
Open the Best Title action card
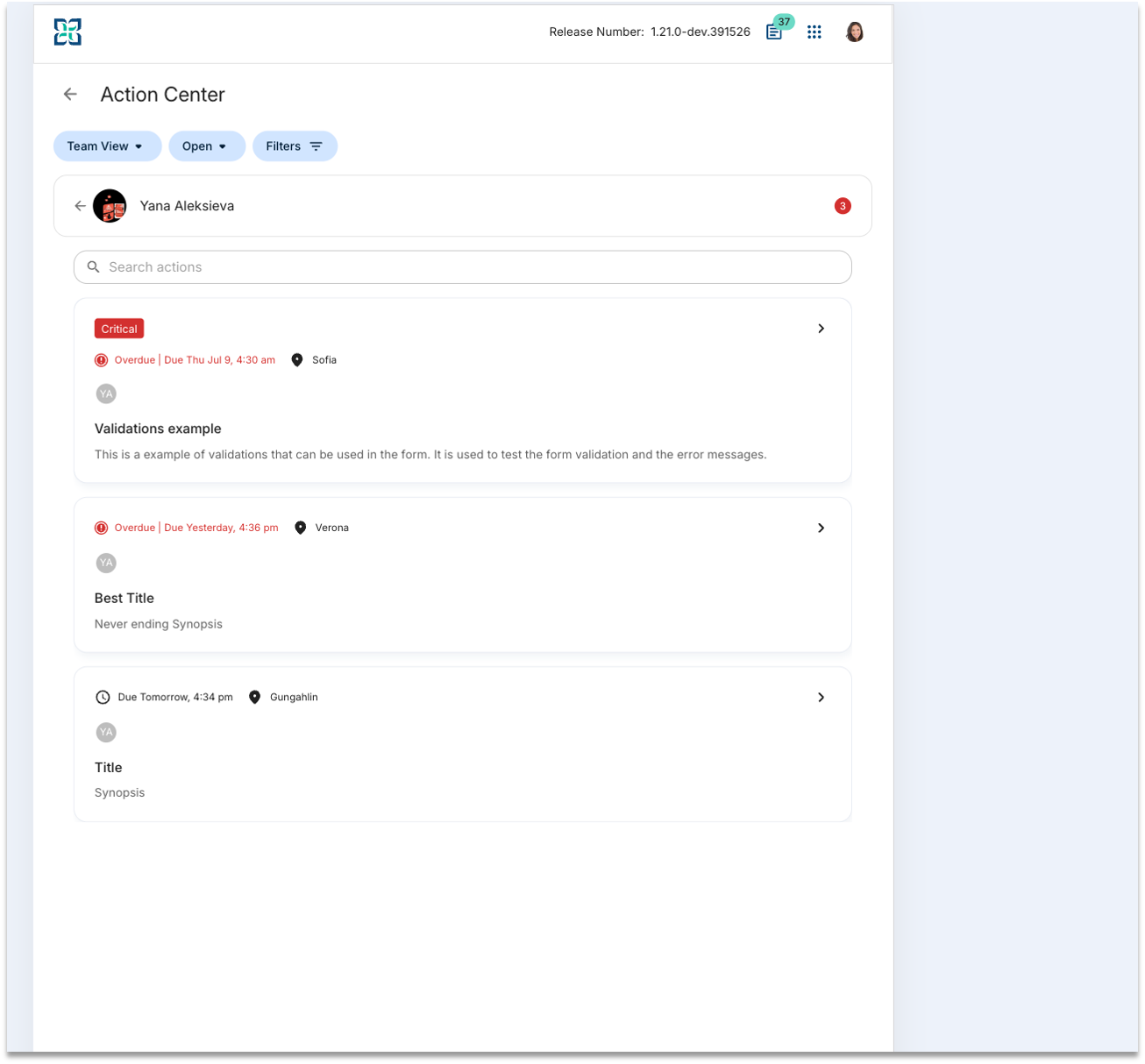(x=463, y=575)
